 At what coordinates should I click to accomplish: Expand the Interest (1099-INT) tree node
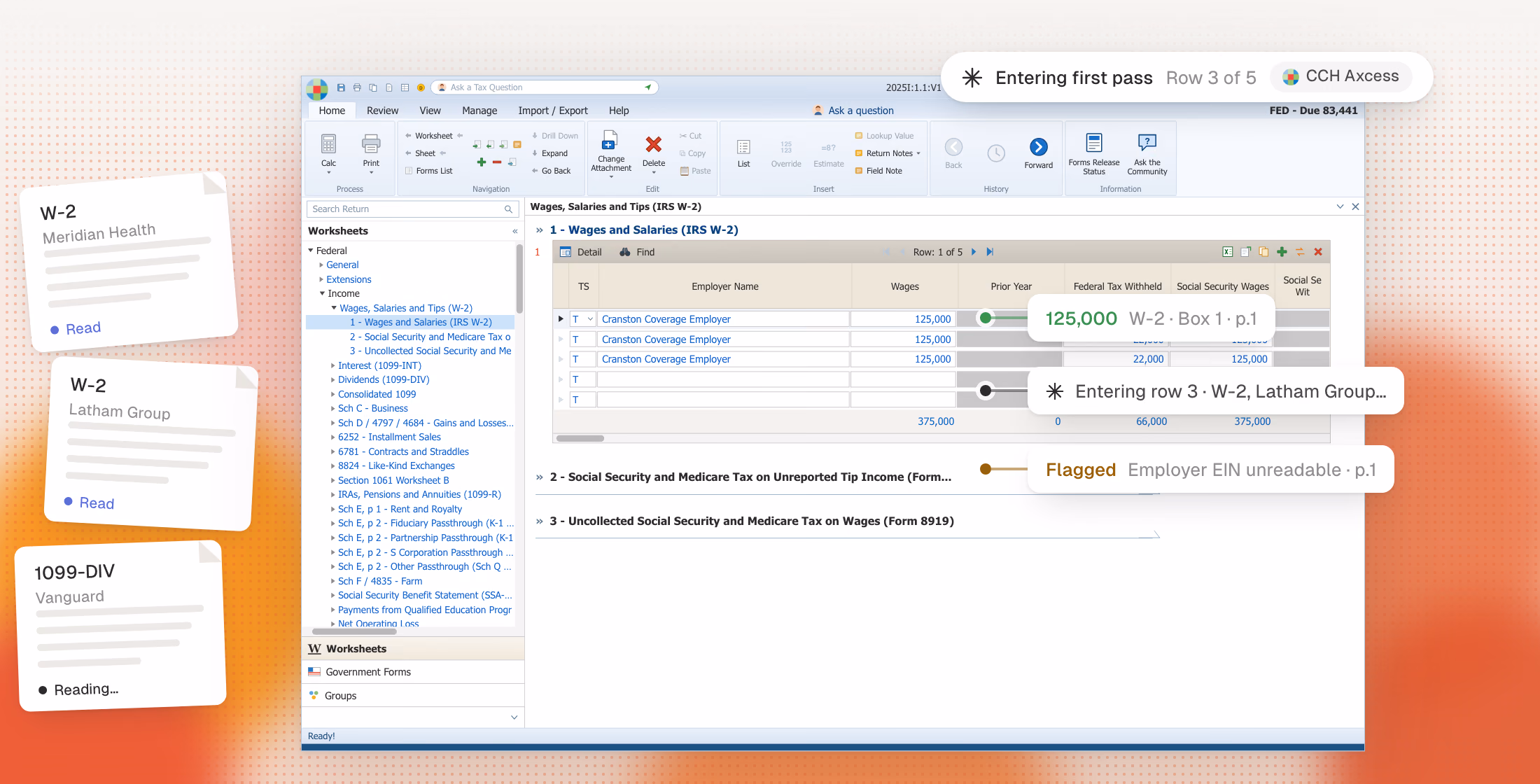pos(332,365)
